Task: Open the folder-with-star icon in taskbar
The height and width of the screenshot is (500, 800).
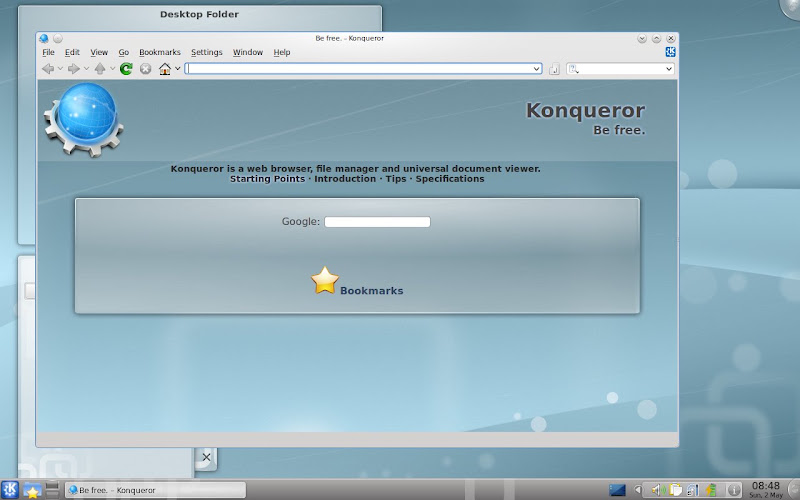Action: click(x=32, y=490)
